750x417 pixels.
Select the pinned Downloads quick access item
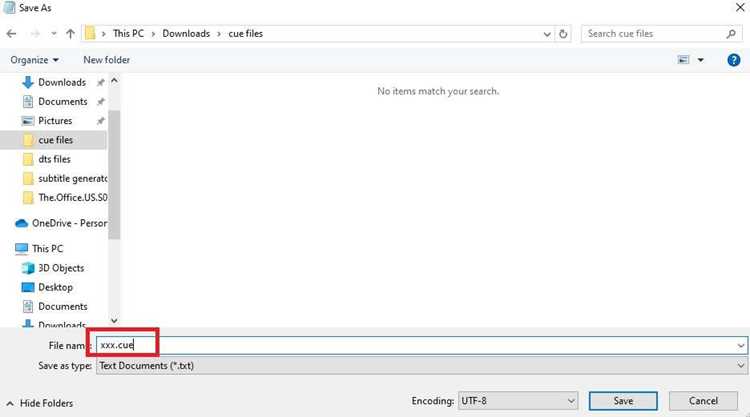[54, 82]
